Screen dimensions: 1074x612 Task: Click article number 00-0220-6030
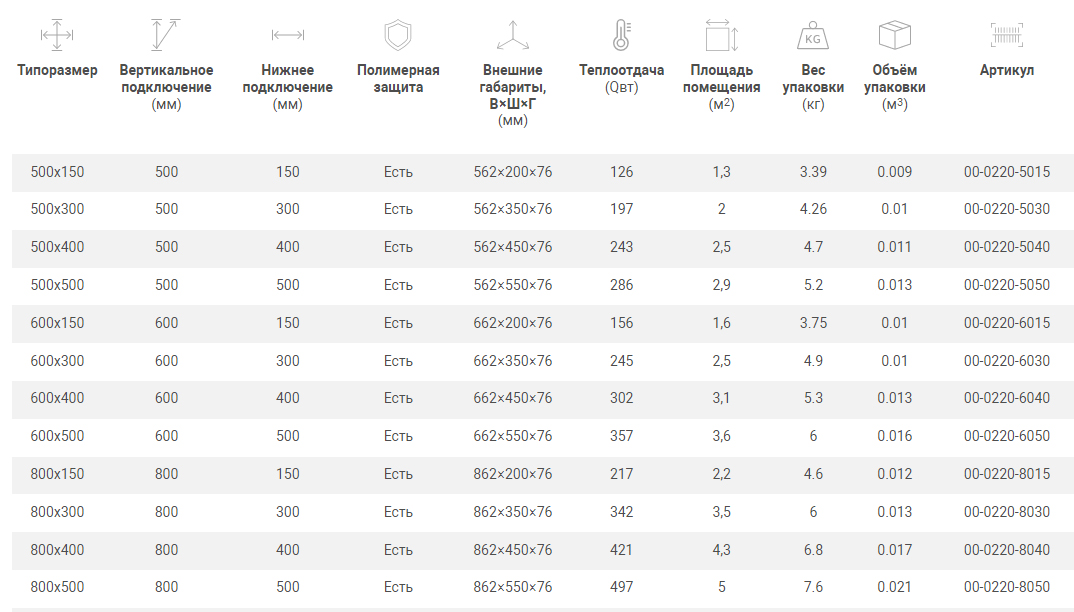coord(1007,360)
